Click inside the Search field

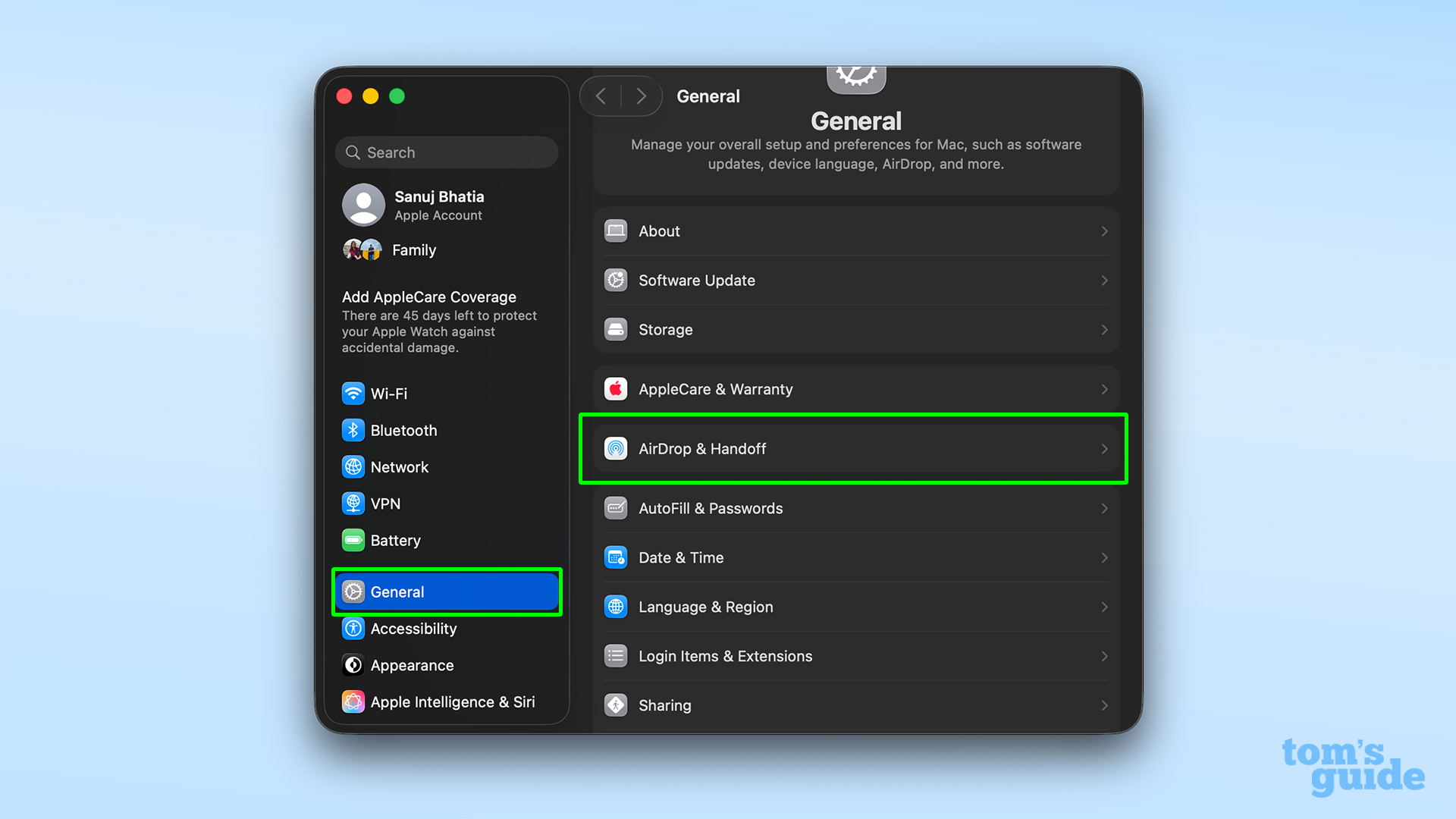[446, 152]
